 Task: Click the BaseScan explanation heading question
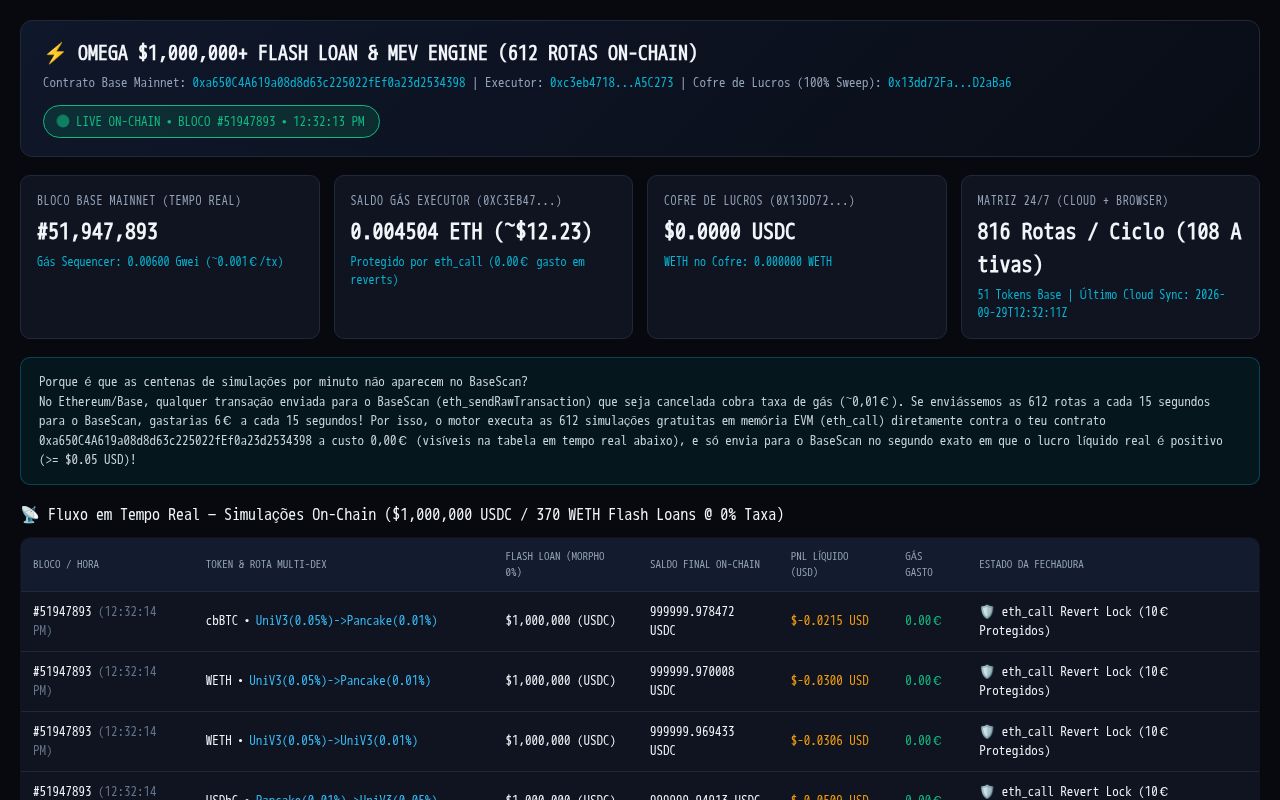pos(283,382)
